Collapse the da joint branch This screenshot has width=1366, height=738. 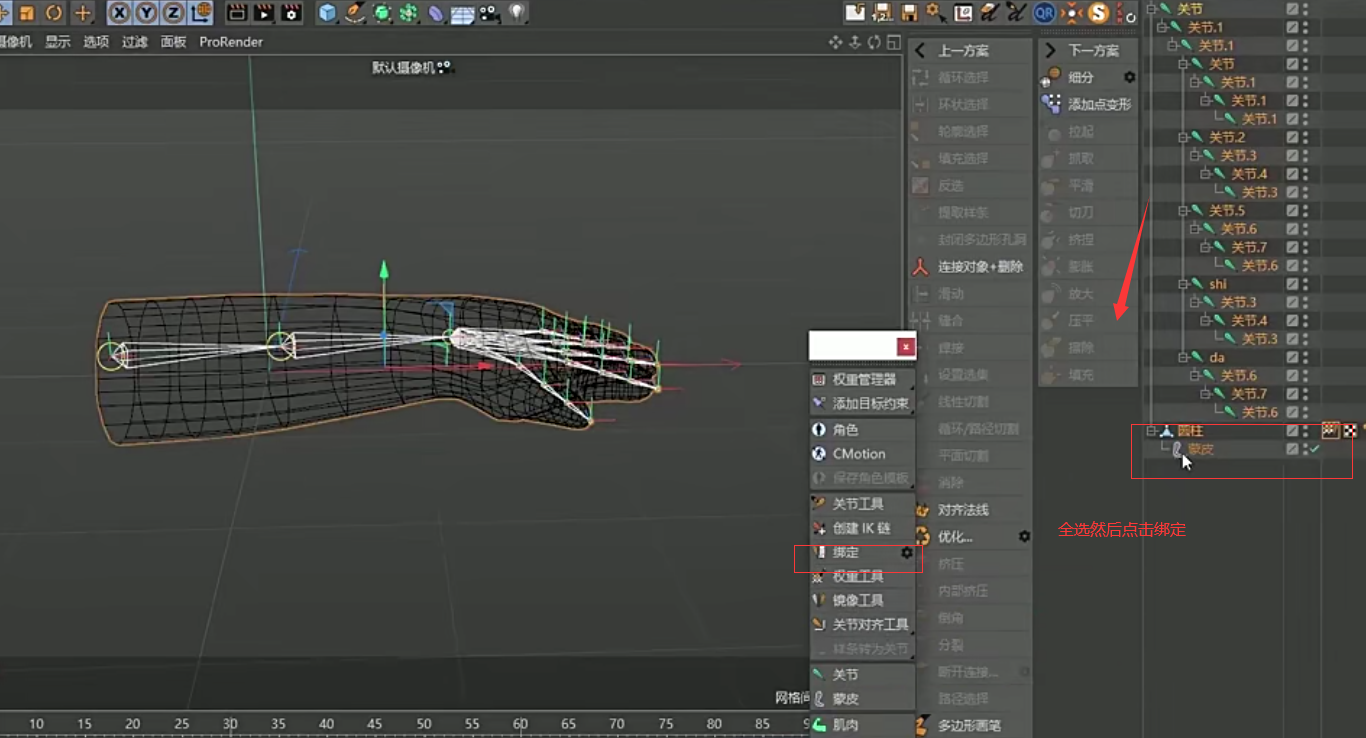pos(1182,357)
